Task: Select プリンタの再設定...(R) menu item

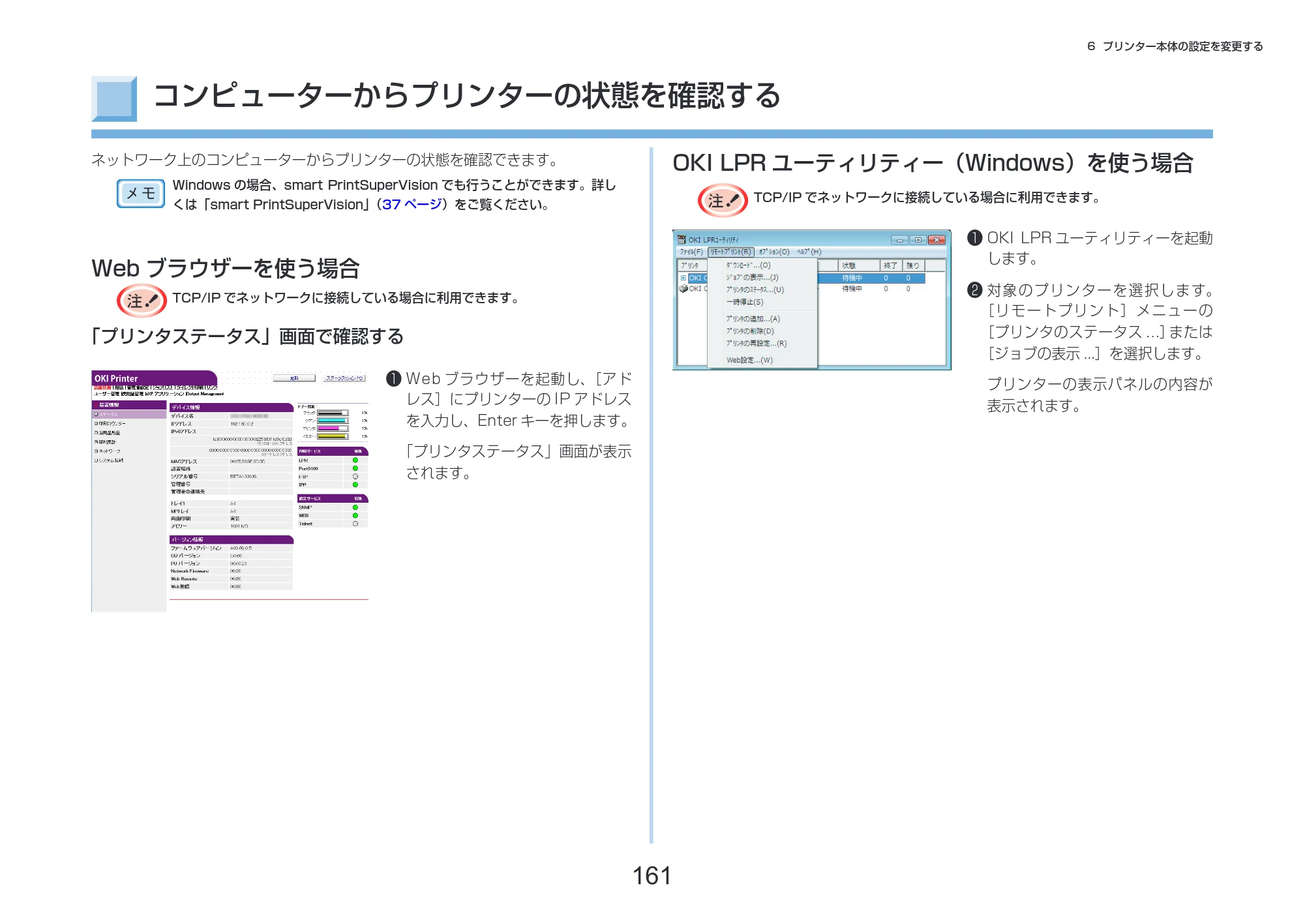Action: tap(757, 343)
